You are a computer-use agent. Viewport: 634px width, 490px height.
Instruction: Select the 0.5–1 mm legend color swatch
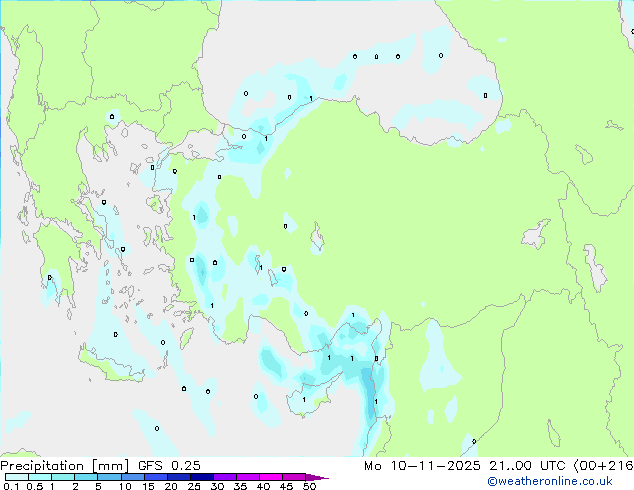(40, 477)
